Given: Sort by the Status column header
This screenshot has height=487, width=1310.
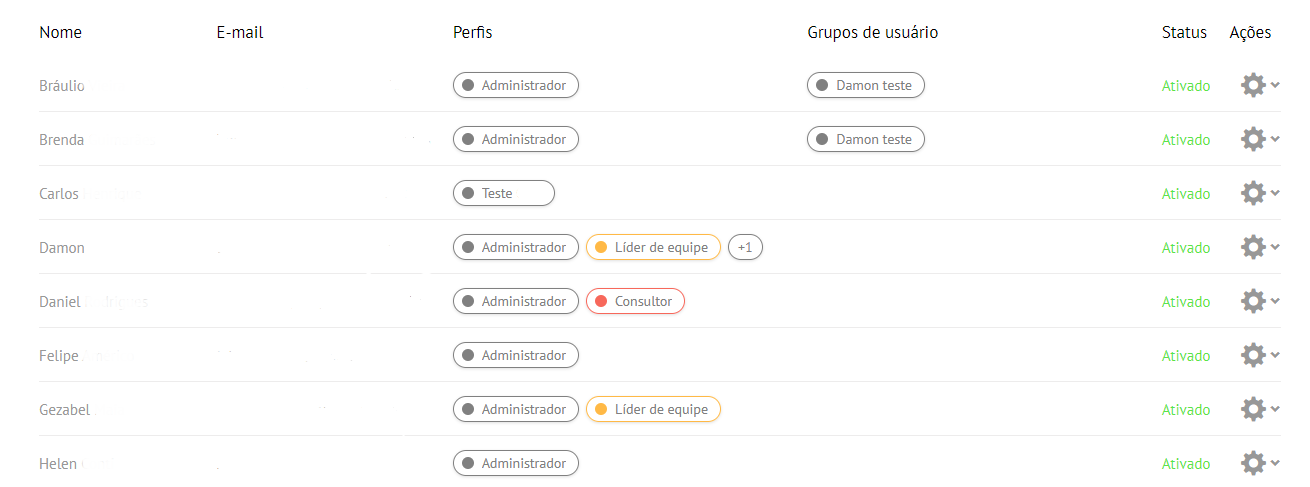Looking at the screenshot, I should coord(1184,32).
